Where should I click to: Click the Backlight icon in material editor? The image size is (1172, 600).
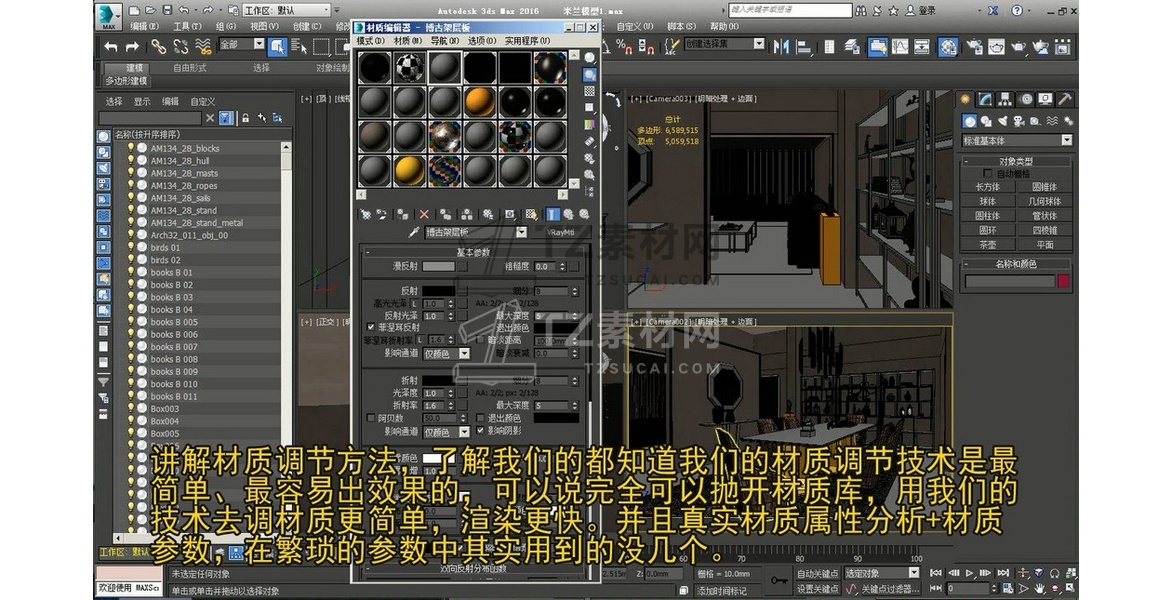click(x=590, y=75)
